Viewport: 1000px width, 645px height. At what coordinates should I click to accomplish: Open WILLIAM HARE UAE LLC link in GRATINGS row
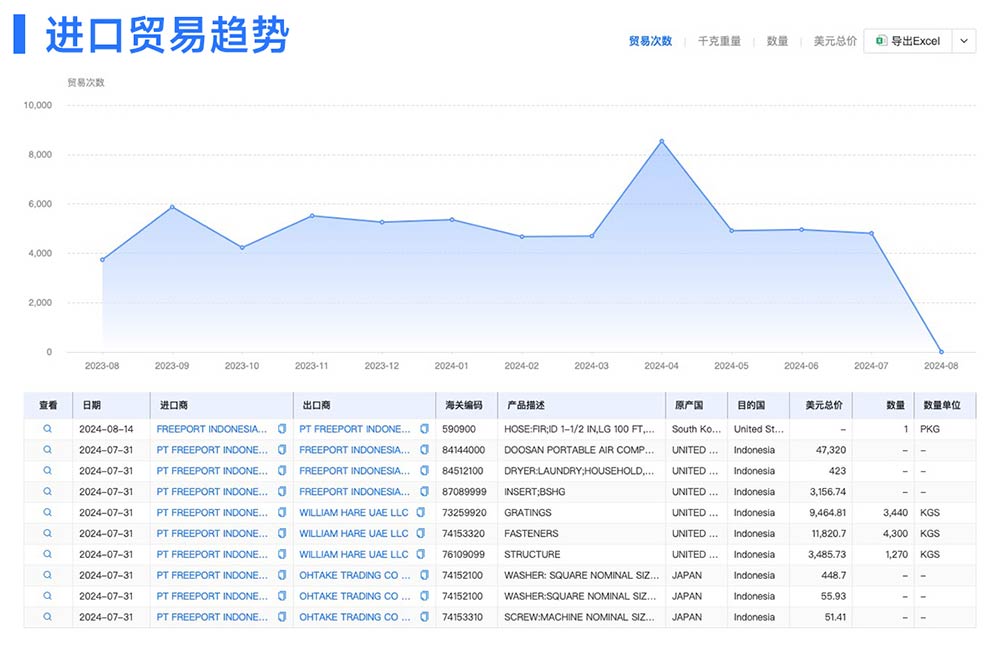point(354,513)
